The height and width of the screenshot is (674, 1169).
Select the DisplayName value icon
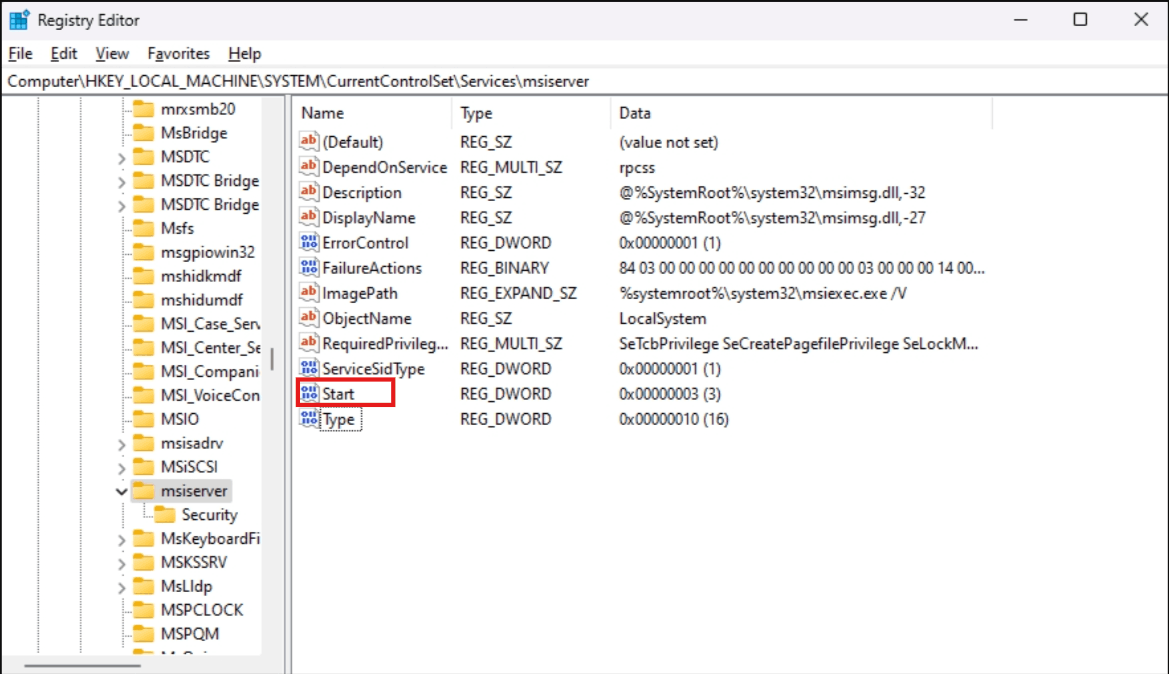coord(309,217)
